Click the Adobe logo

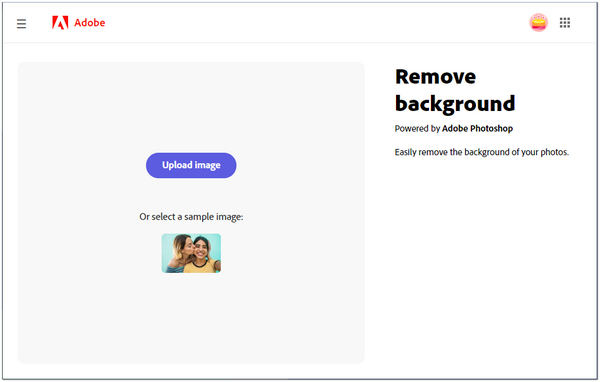click(78, 23)
